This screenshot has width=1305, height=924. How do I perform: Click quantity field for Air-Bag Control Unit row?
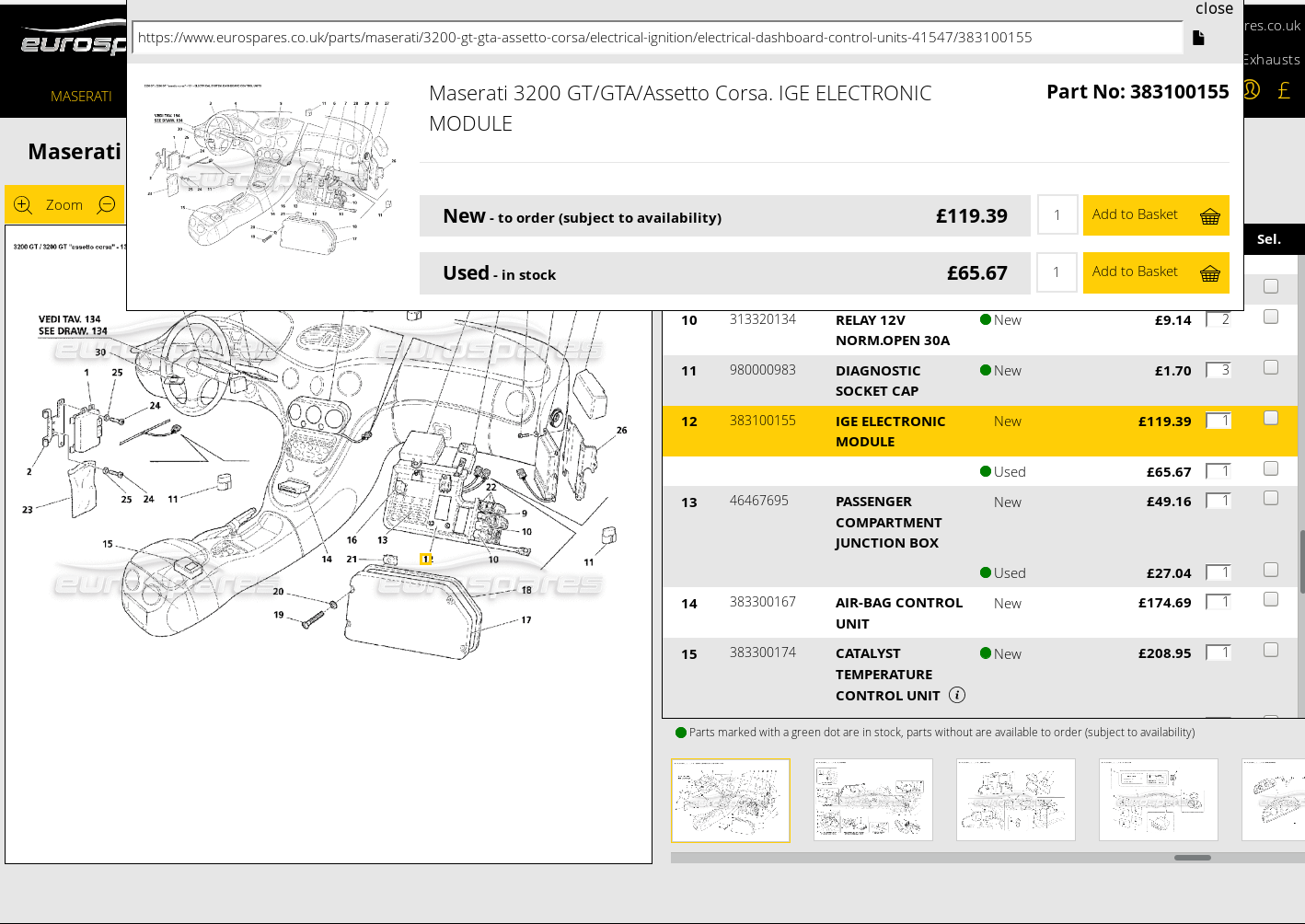pos(1218,602)
